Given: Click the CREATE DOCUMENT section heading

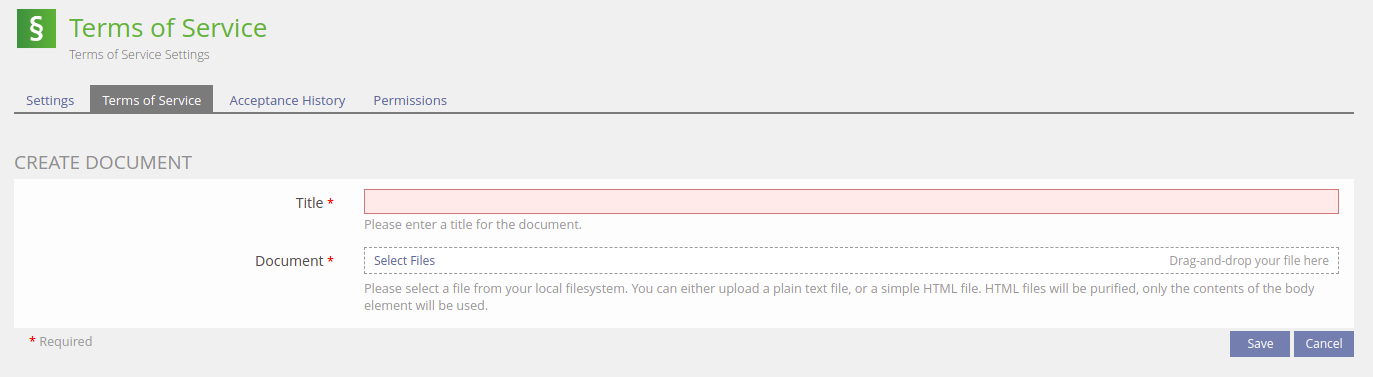Looking at the screenshot, I should point(103,162).
